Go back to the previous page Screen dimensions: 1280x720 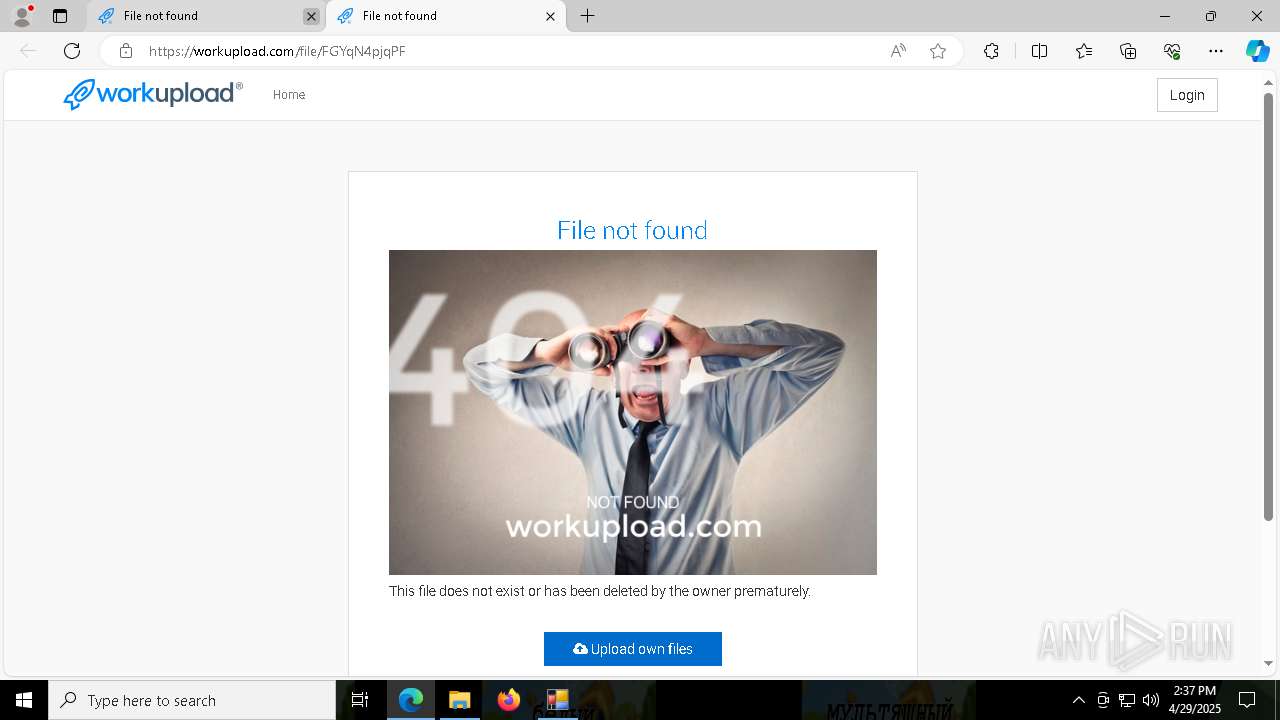[x=28, y=51]
